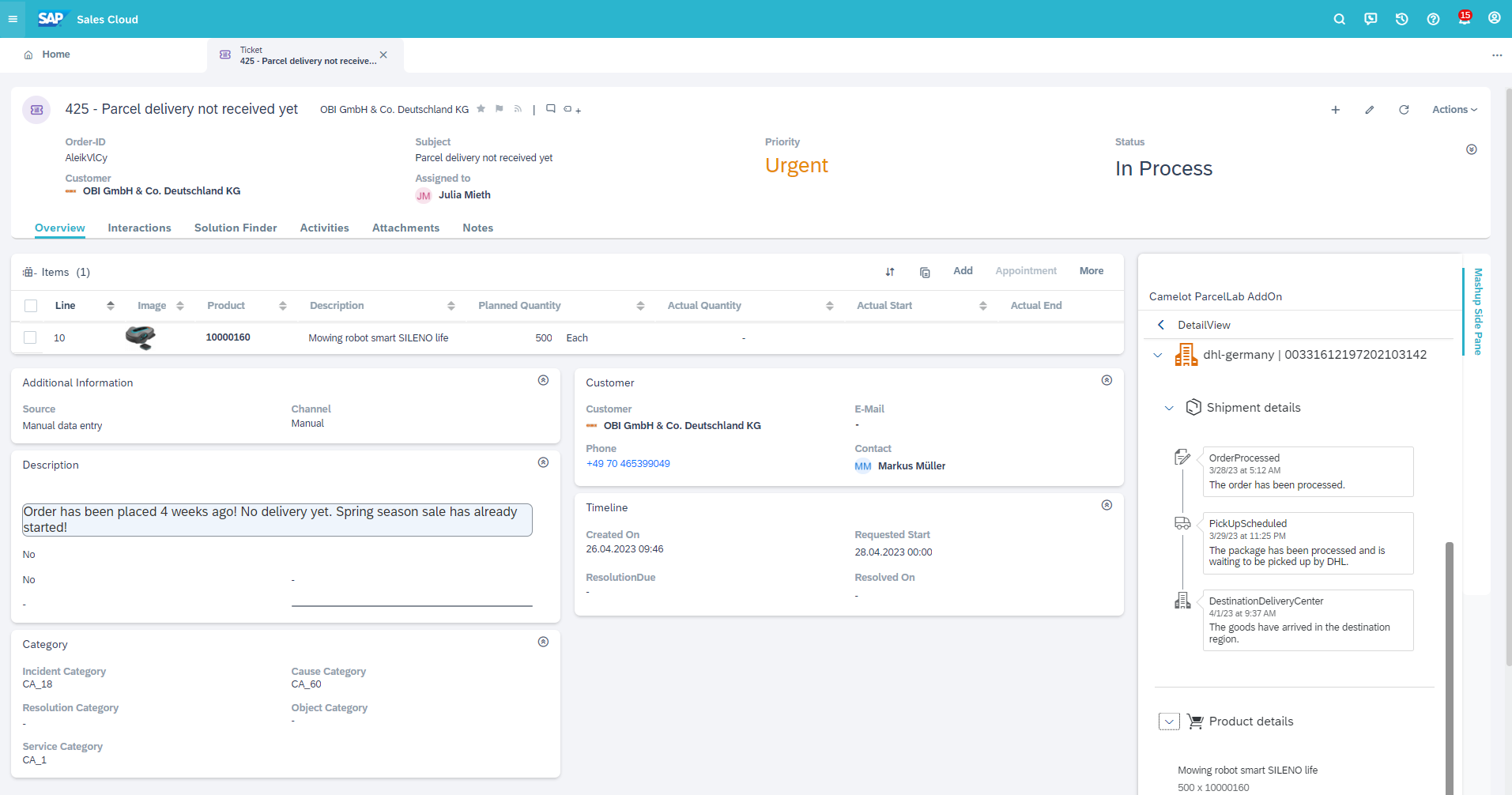The height and width of the screenshot is (795, 1512).
Task: Open the Attachments tab
Action: (x=405, y=228)
